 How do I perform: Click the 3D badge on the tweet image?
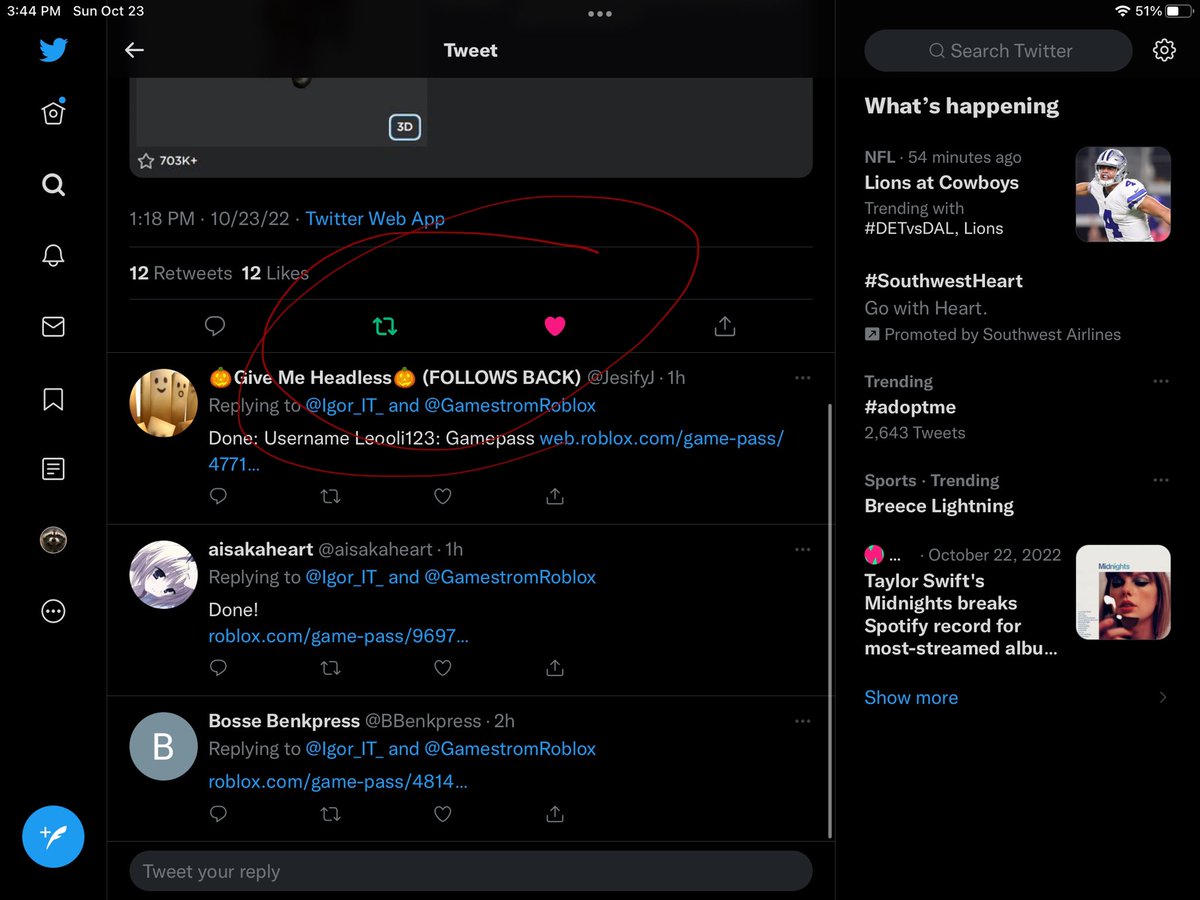404,127
